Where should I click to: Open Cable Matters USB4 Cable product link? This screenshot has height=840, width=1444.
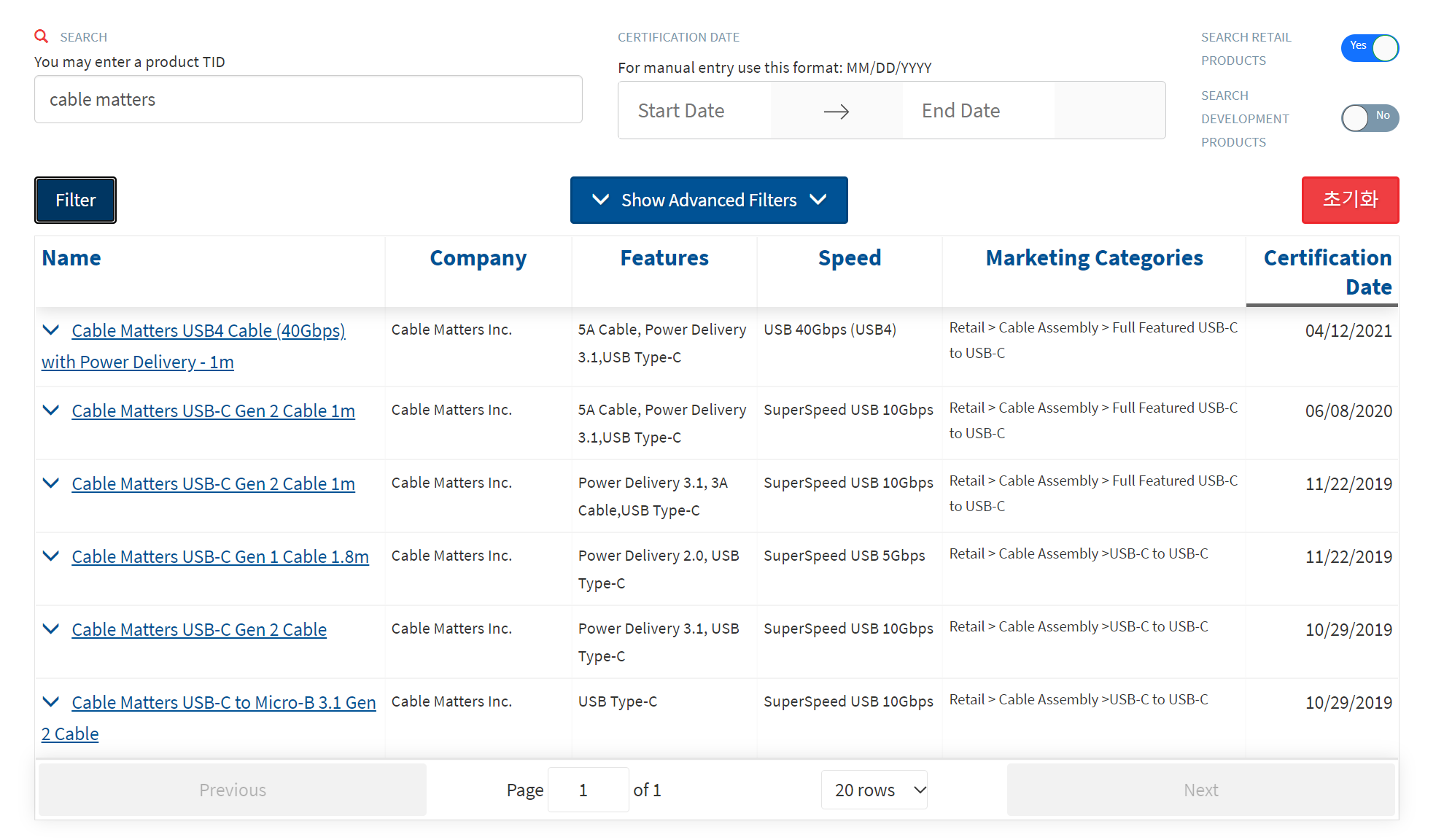pos(208,331)
